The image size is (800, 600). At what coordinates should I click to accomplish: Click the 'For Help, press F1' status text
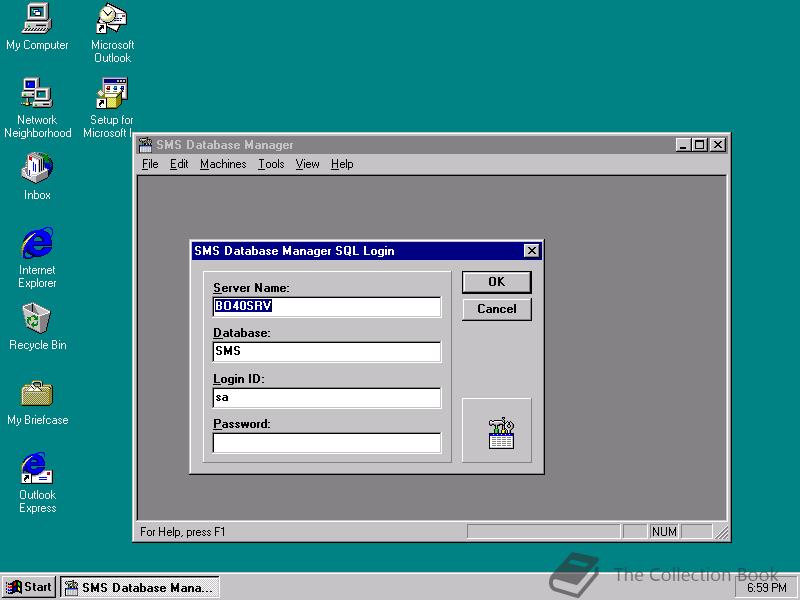182,532
